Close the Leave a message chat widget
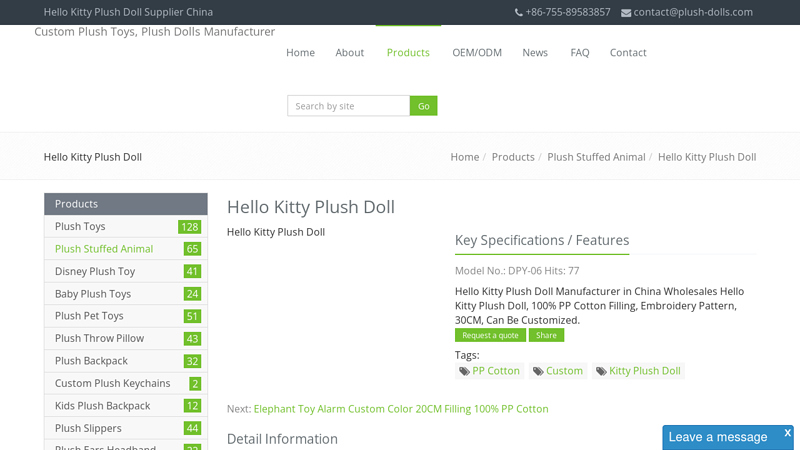The height and width of the screenshot is (450, 800). coord(787,433)
